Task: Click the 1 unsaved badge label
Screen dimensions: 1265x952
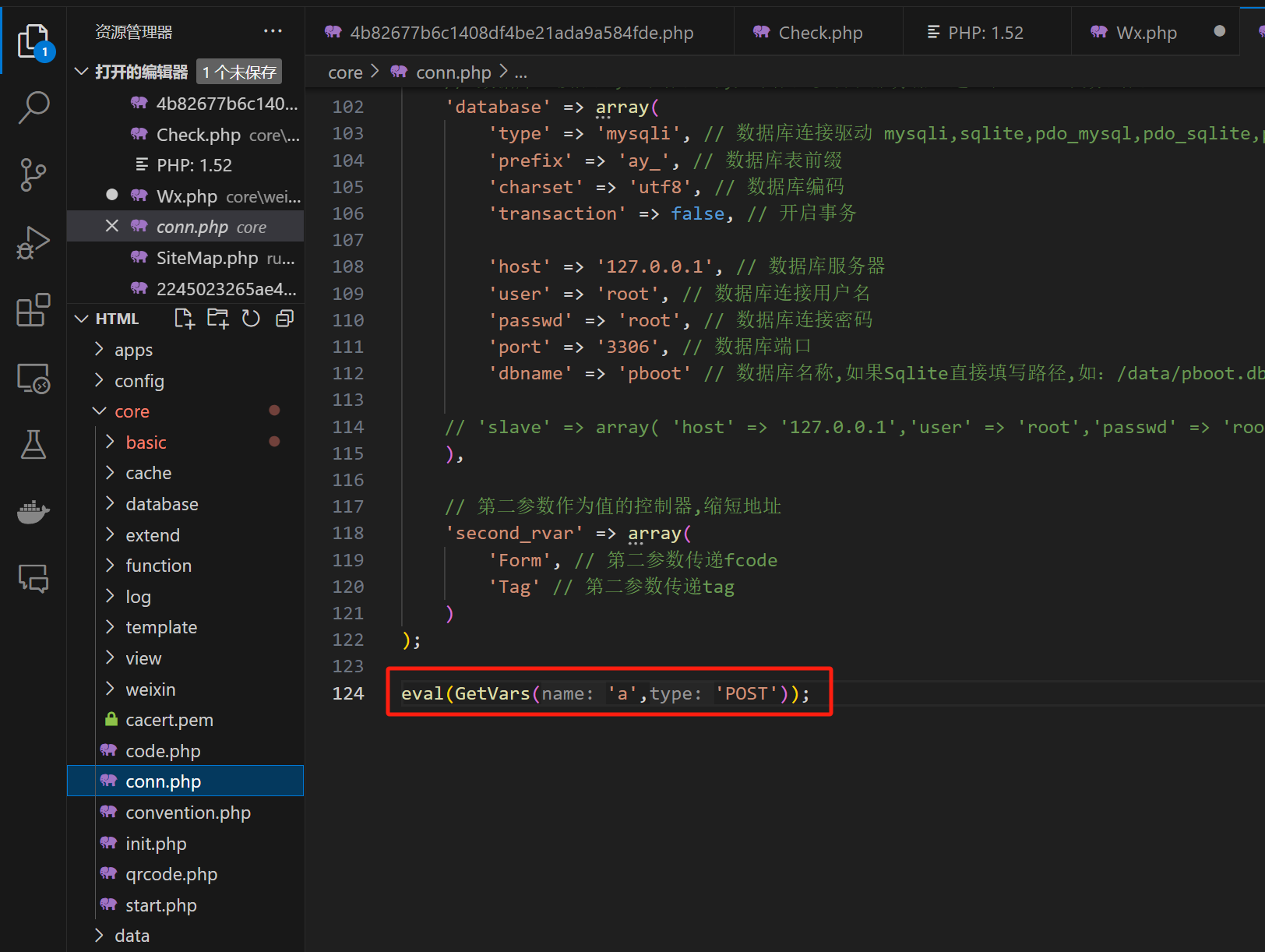Action: tap(238, 72)
